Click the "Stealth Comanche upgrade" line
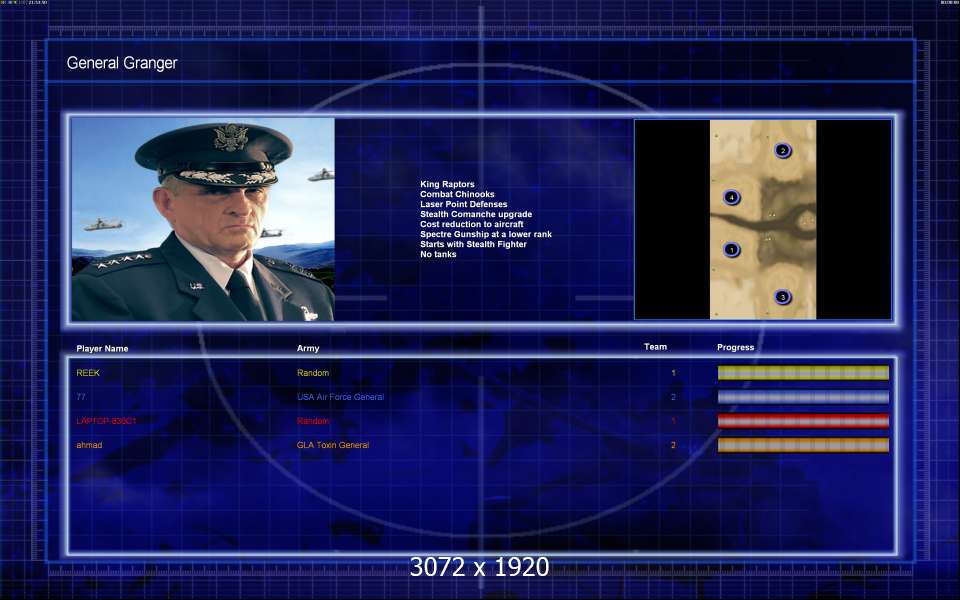The width and height of the screenshot is (960, 600). coord(476,214)
